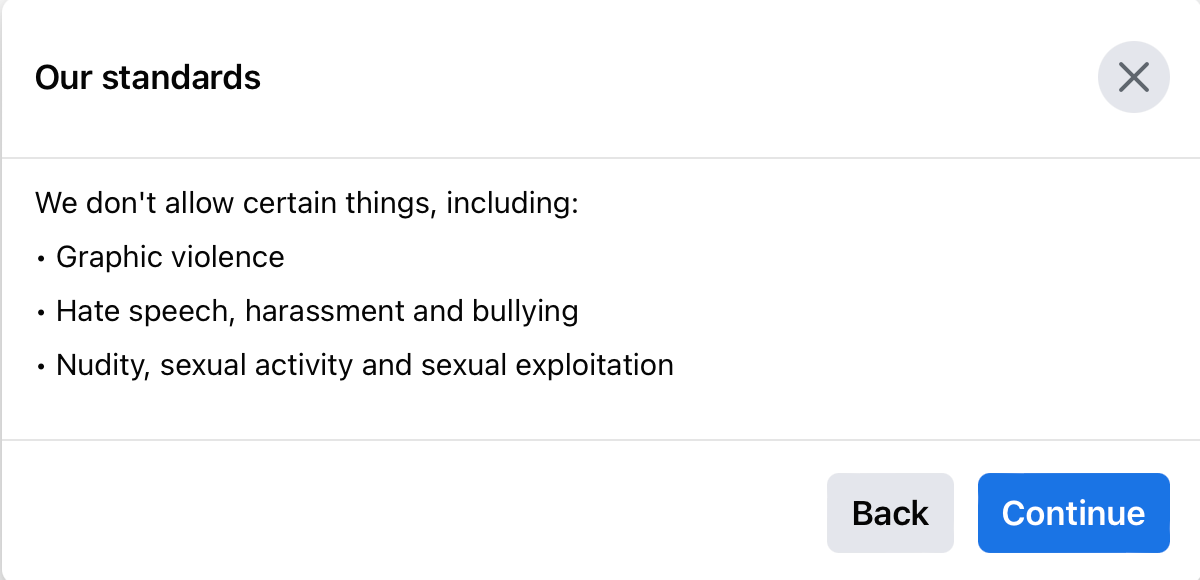1200x580 pixels.
Task: Close the Our standards dialog
Action: (1133, 77)
